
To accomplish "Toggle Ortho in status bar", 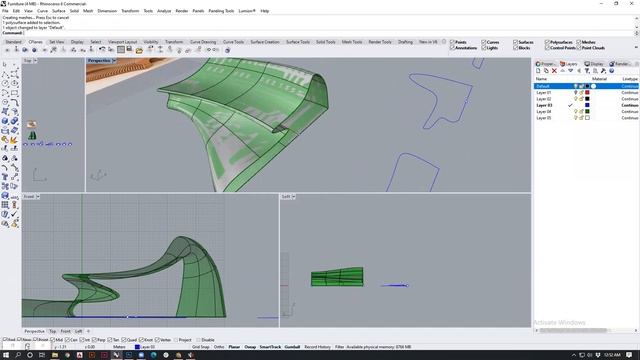I will [219, 347].
